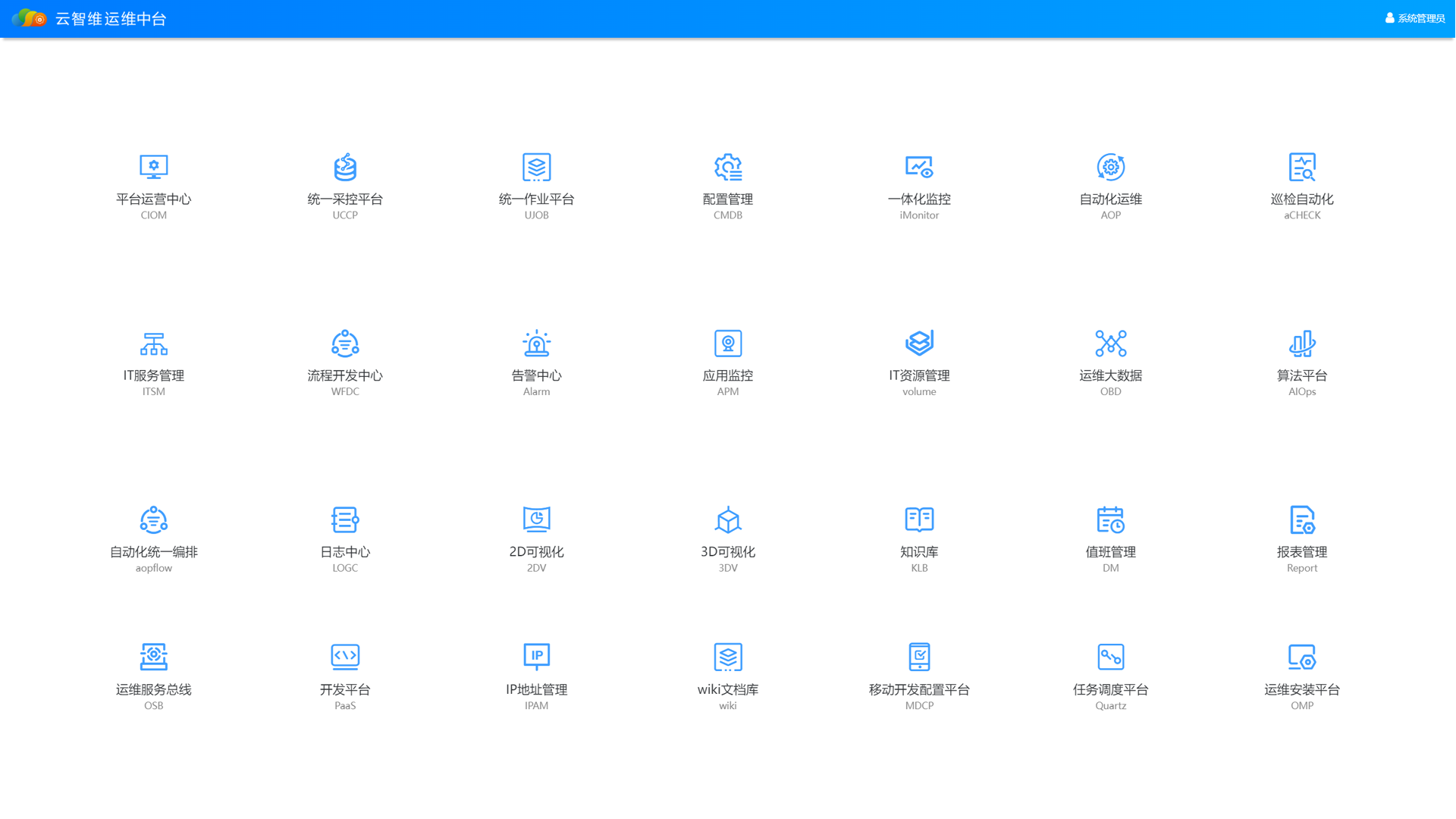
Task: Open the 运维服务总线 OSB icon
Action: point(153,657)
